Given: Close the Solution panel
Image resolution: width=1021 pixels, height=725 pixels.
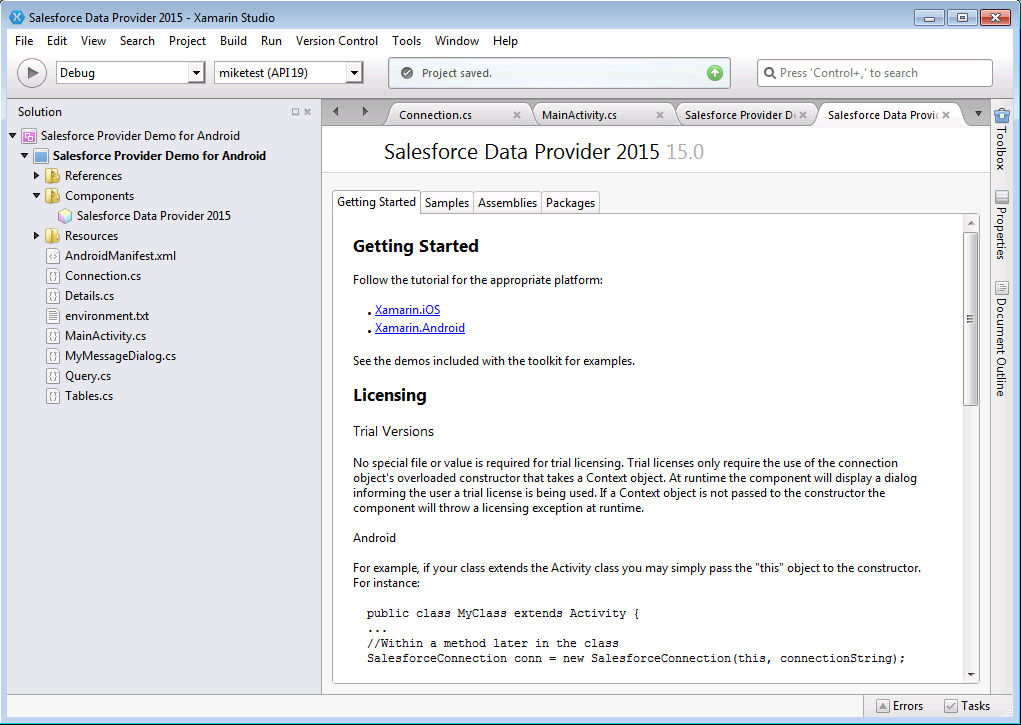Looking at the screenshot, I should pyautogui.click(x=308, y=112).
